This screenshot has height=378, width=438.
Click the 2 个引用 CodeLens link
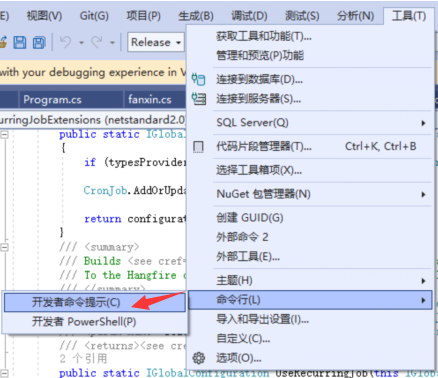(x=83, y=359)
